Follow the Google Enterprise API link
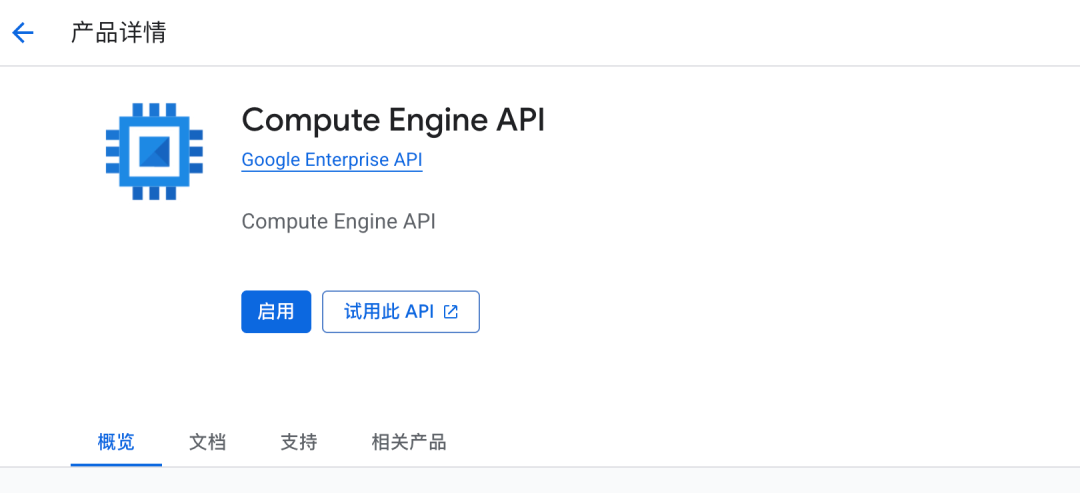This screenshot has width=1080, height=493. pyautogui.click(x=331, y=160)
